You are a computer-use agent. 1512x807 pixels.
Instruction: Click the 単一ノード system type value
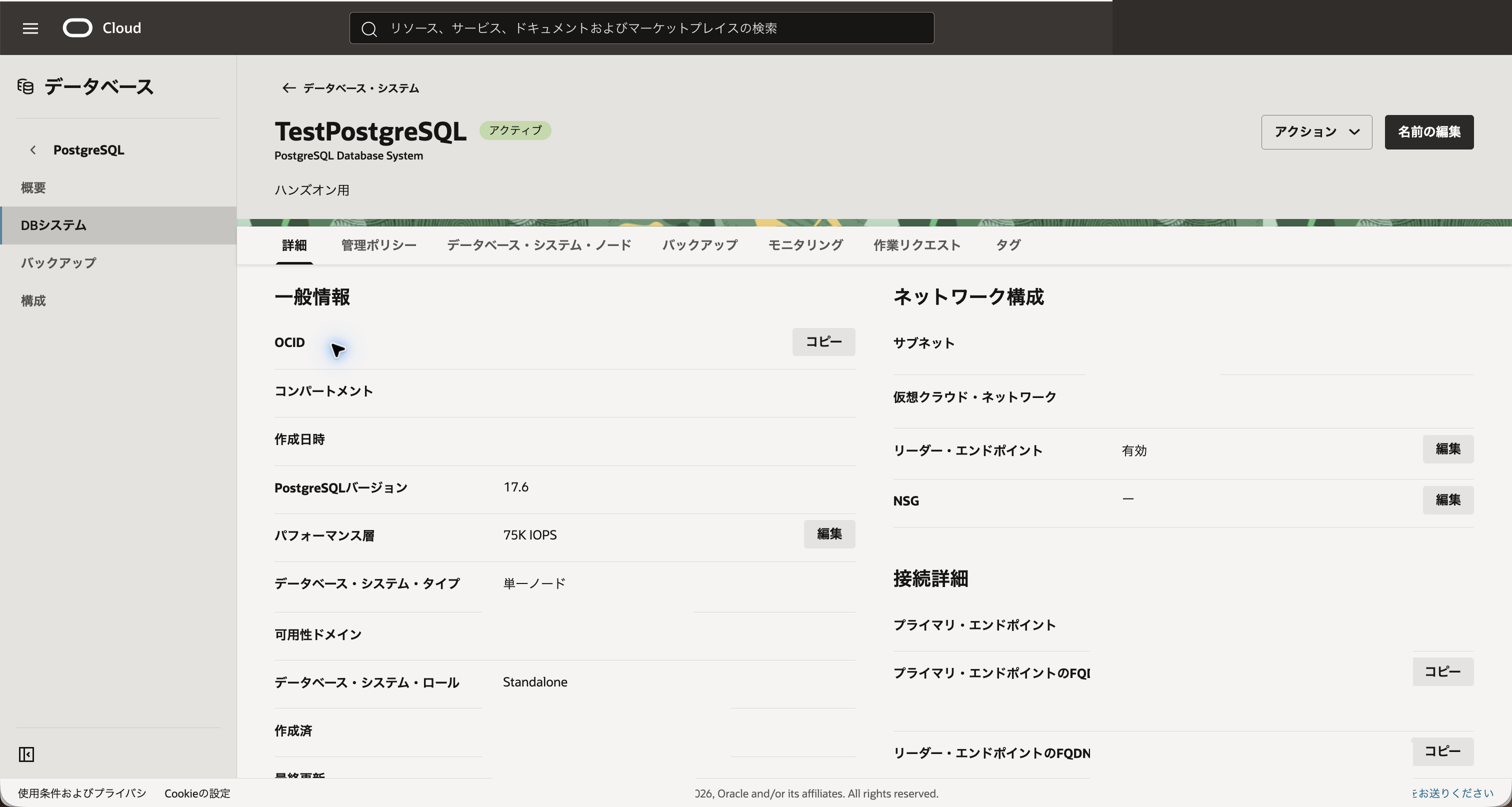pos(534,583)
